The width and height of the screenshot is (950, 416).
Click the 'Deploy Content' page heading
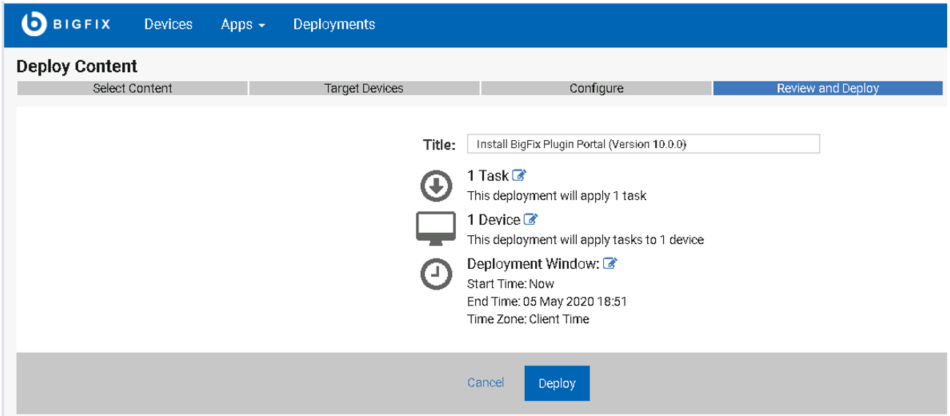(x=77, y=66)
